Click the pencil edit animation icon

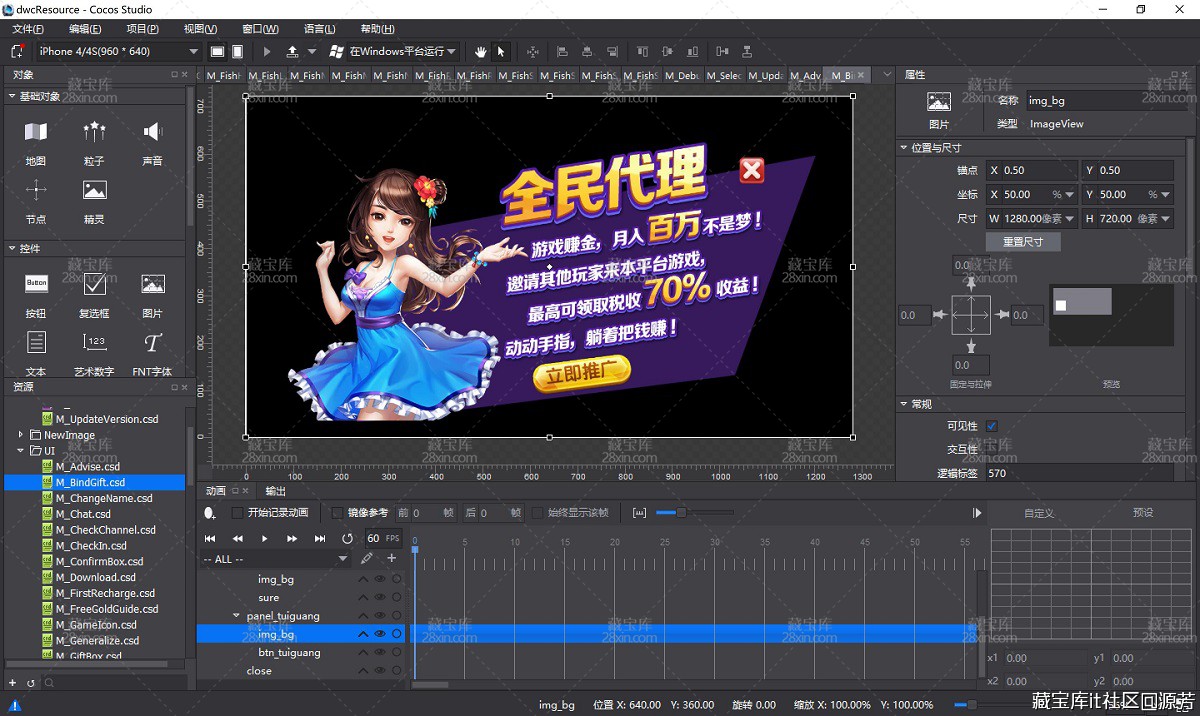(367, 558)
